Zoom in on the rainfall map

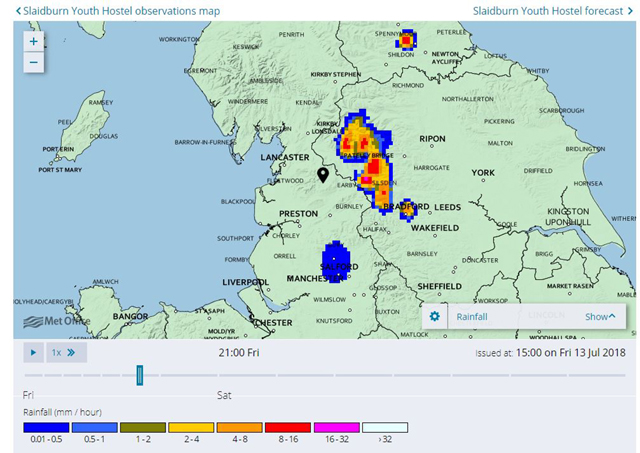tap(33, 42)
